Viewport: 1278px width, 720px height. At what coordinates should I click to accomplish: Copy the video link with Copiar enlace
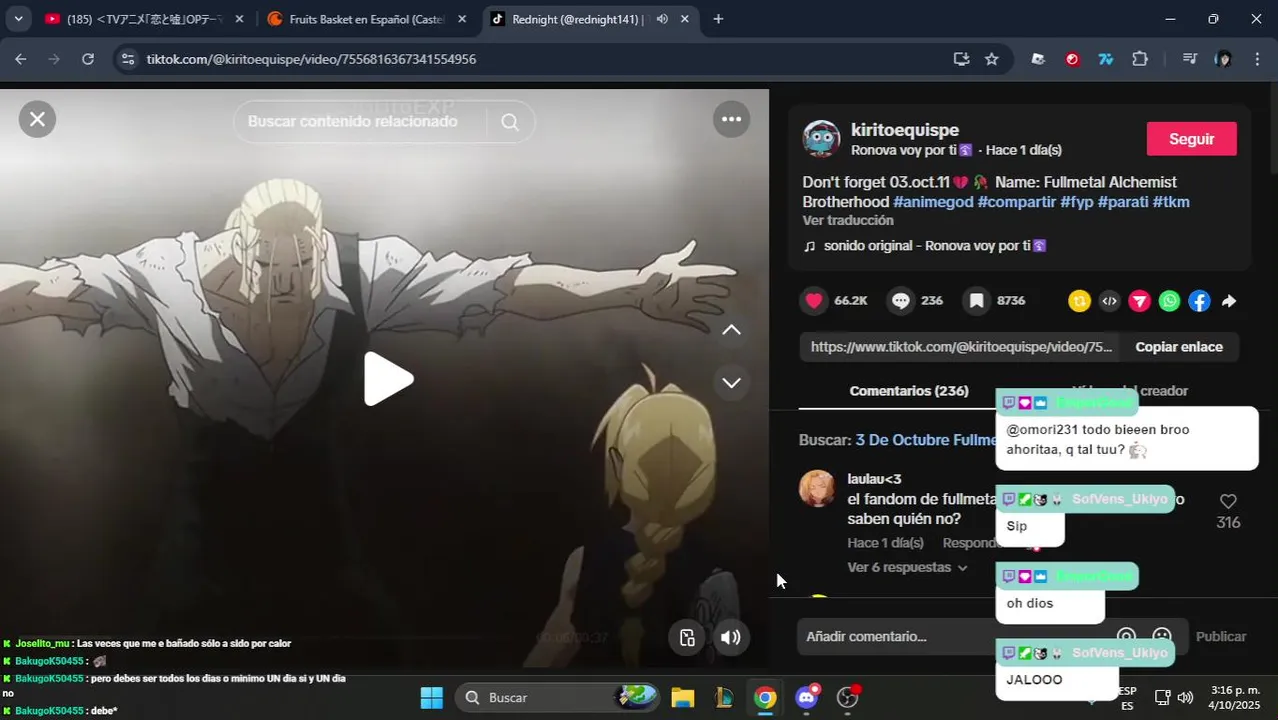click(1179, 347)
